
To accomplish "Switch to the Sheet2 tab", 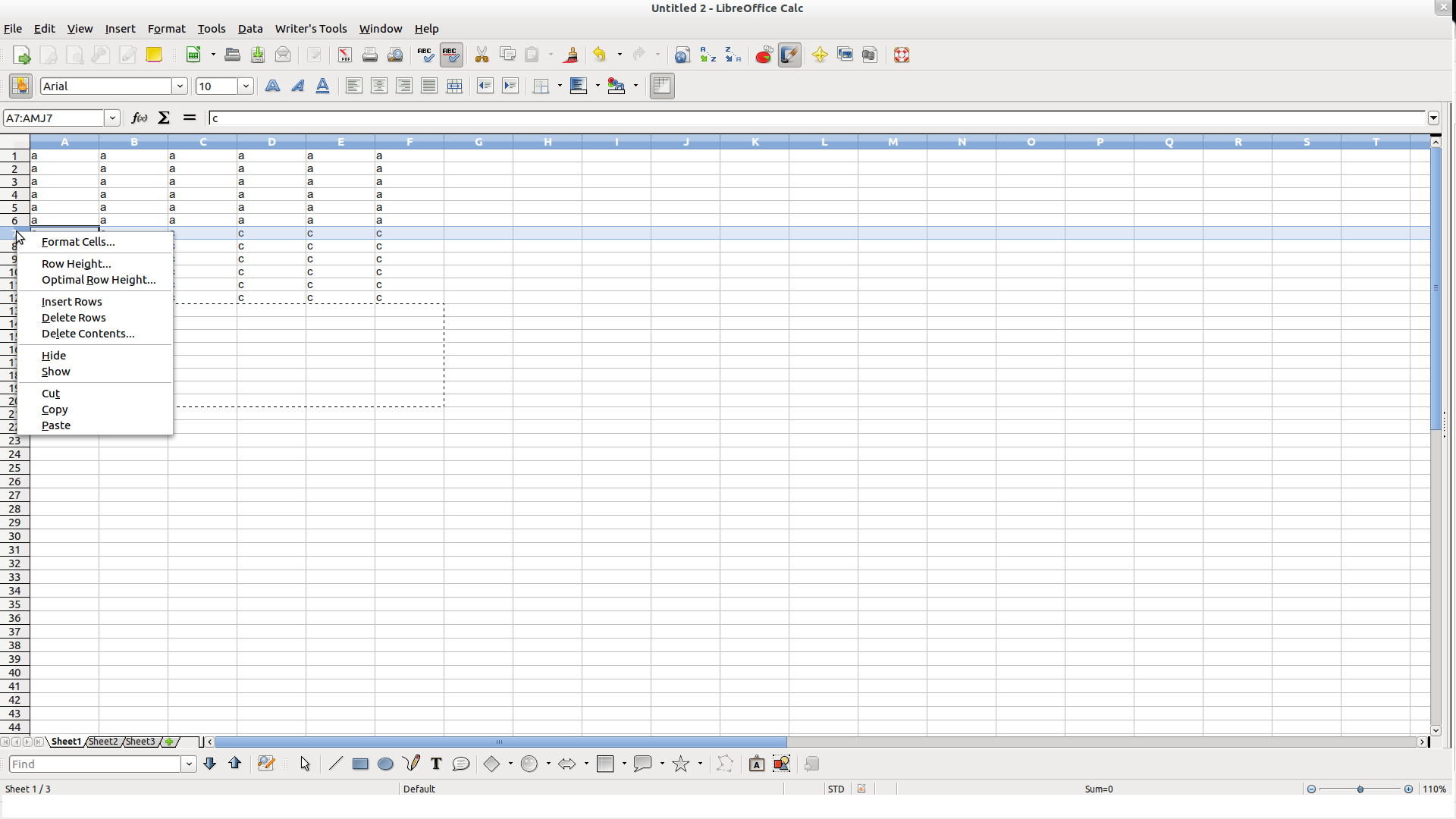I will coord(103,741).
